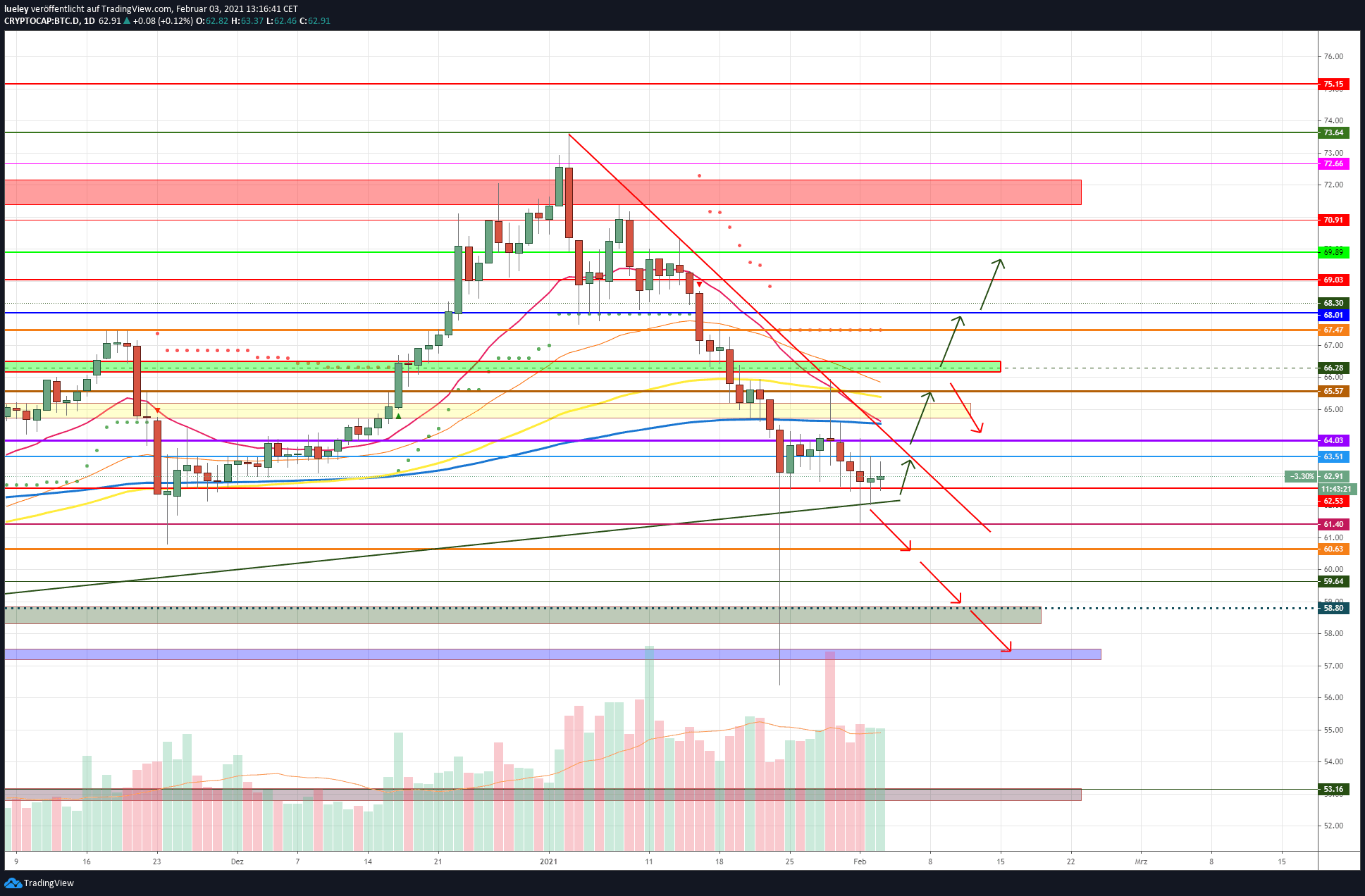Click the L:62.46 low value in header
Screen dimensions: 1365x896
[281, 21]
